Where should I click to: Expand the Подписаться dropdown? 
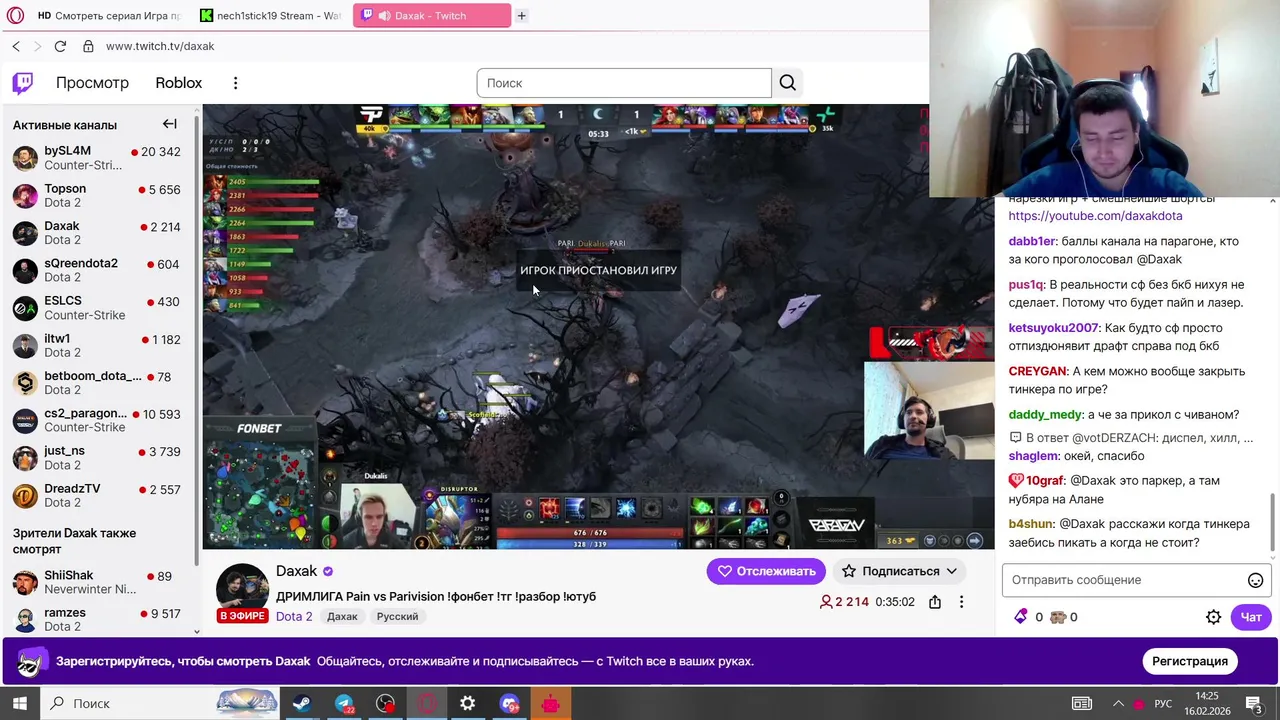pos(951,571)
